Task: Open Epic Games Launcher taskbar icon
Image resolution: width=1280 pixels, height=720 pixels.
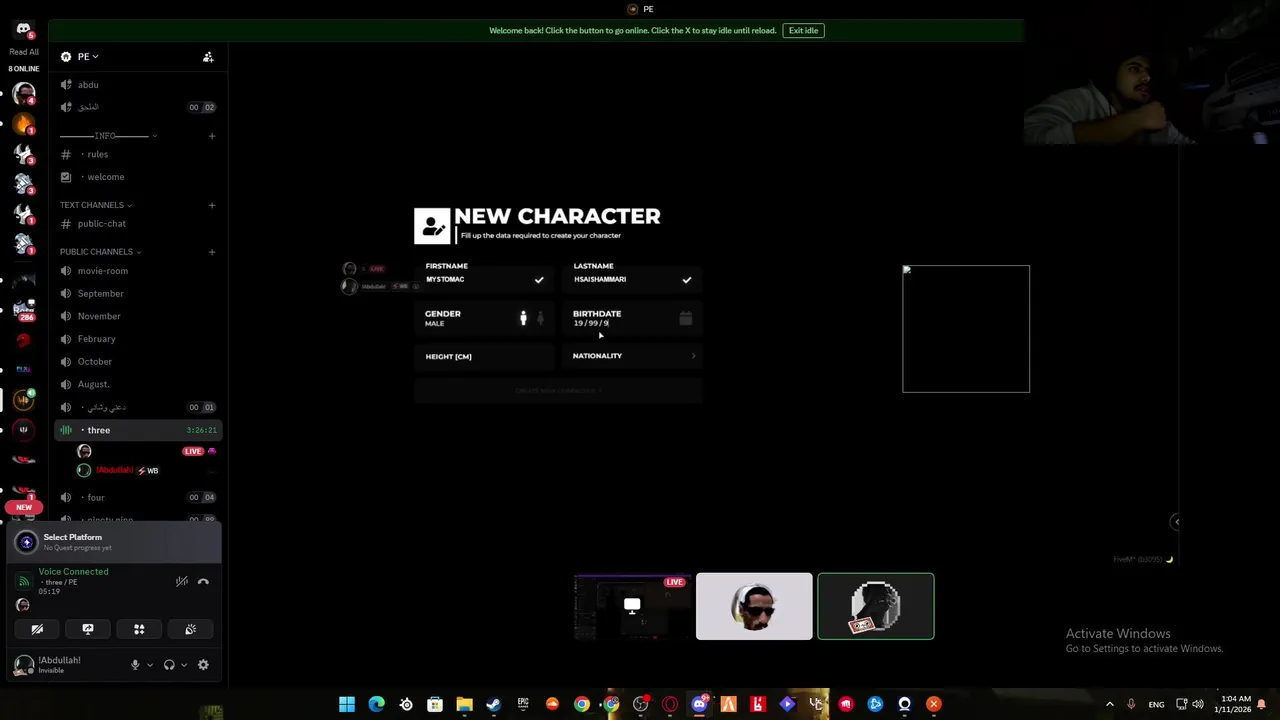Action: (x=523, y=704)
